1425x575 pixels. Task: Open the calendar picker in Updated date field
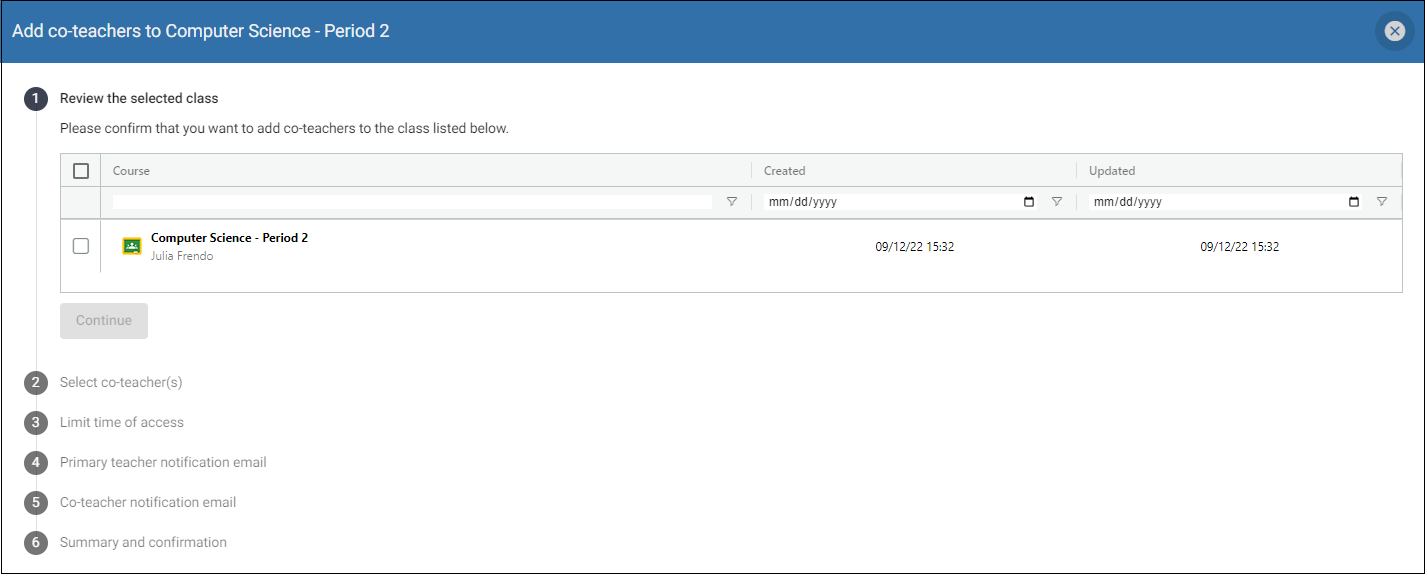click(1355, 202)
